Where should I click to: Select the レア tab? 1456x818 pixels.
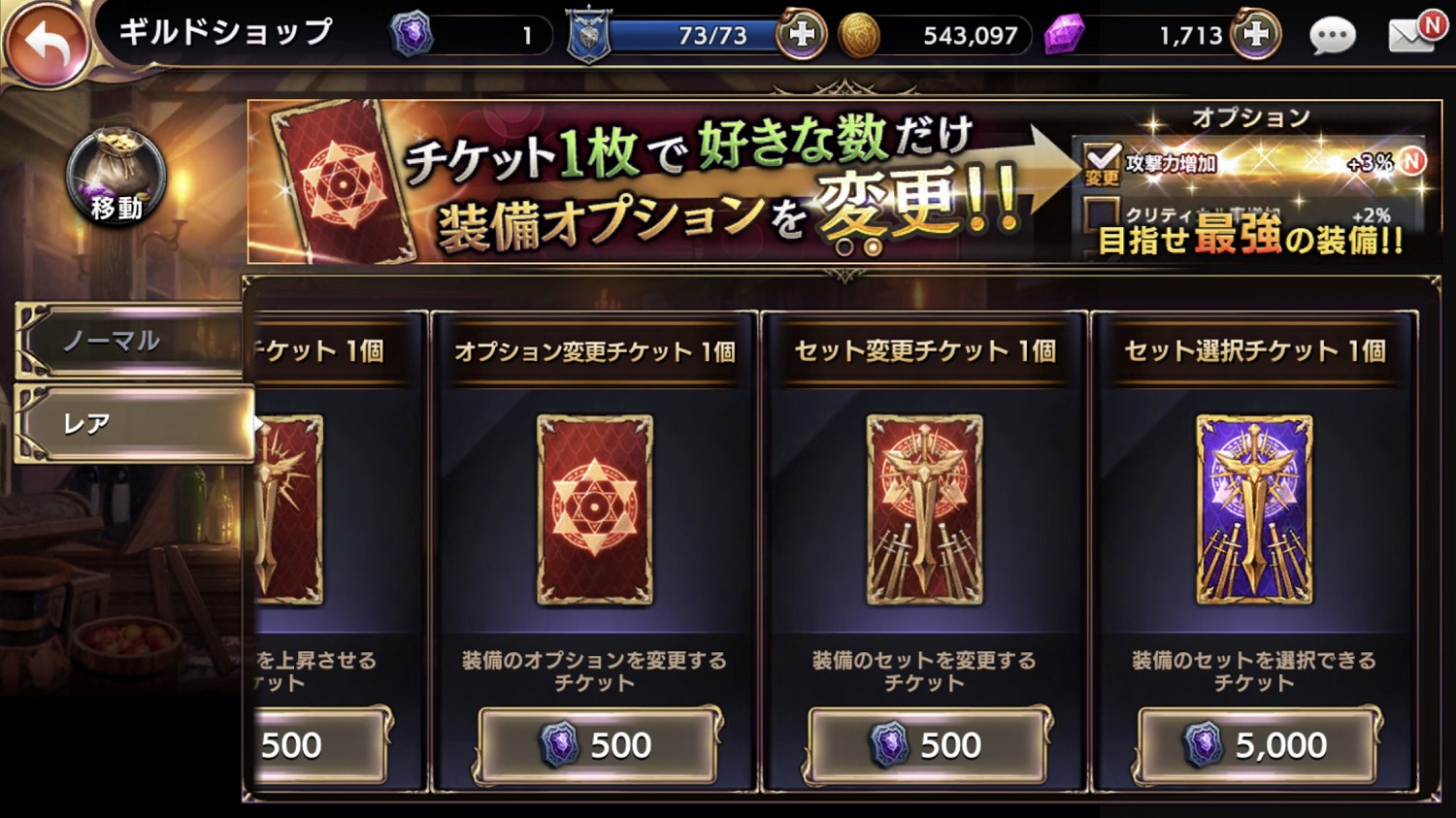pyautogui.click(x=136, y=423)
